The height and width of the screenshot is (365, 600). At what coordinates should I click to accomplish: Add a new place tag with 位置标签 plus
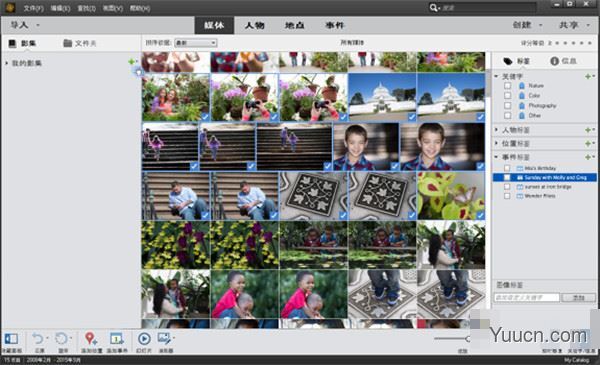pos(588,143)
